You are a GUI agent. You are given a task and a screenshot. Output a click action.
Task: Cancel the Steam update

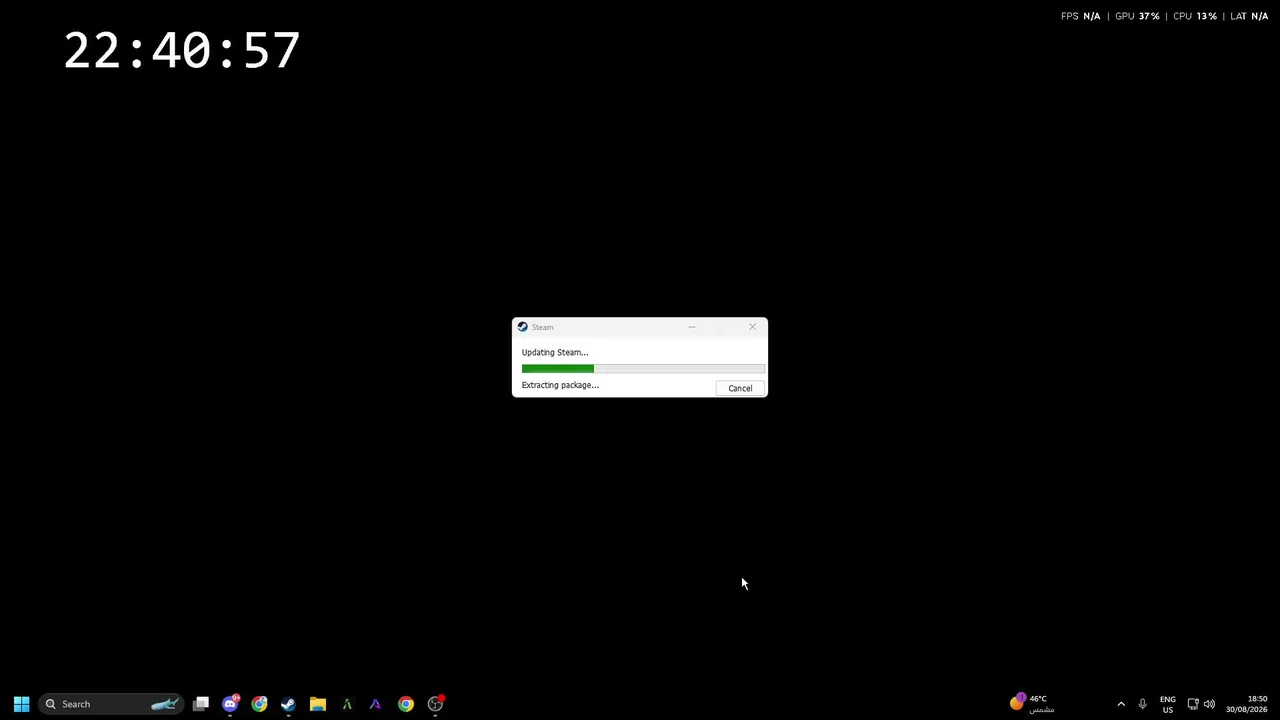(740, 388)
